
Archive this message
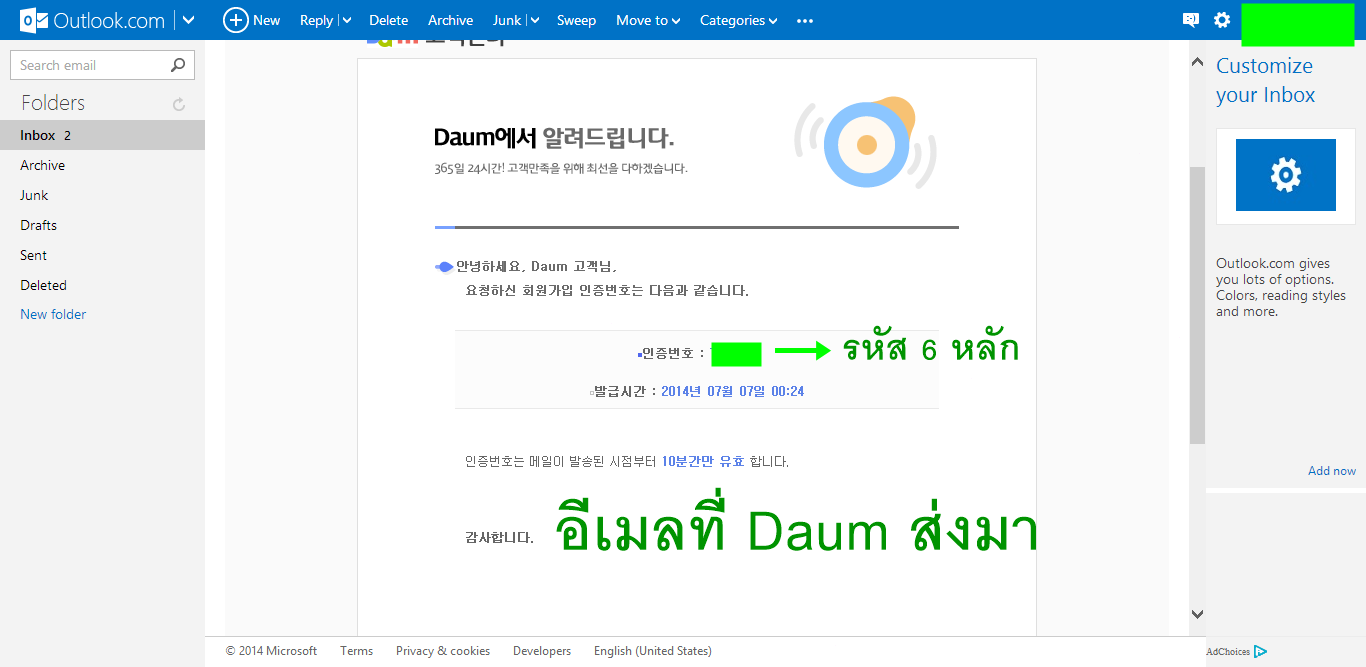click(x=450, y=20)
